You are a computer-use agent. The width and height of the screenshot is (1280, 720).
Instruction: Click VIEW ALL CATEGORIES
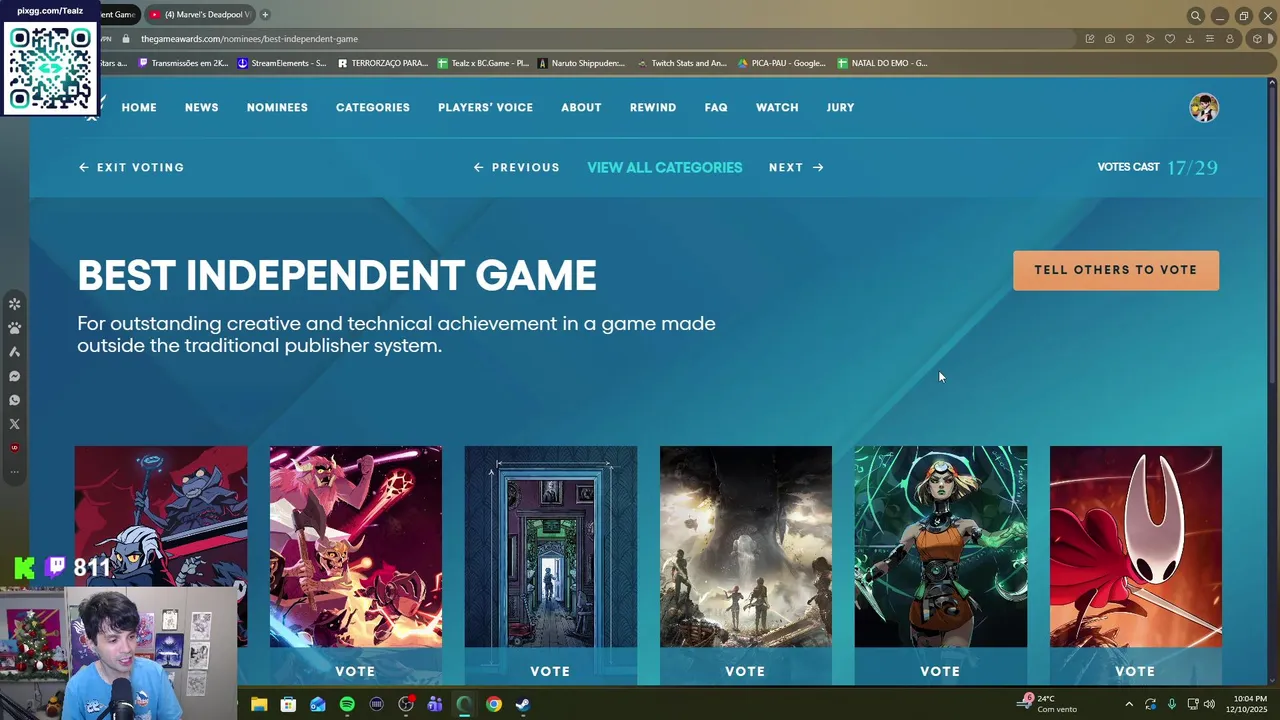tap(665, 167)
